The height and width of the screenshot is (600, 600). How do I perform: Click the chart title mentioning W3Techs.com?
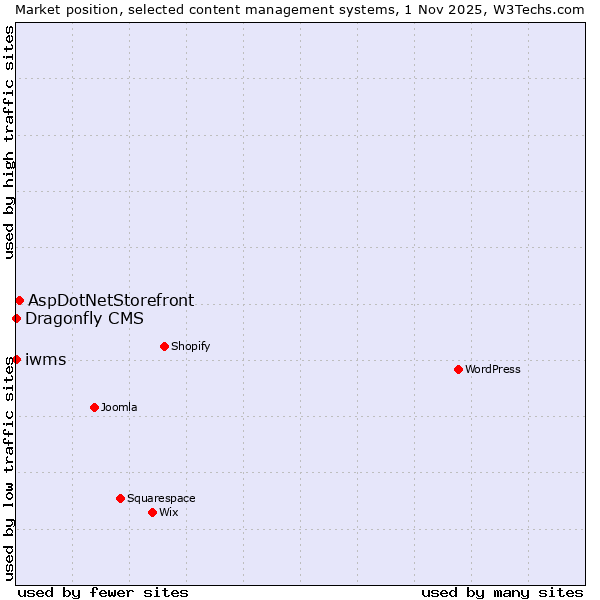click(300, 9)
